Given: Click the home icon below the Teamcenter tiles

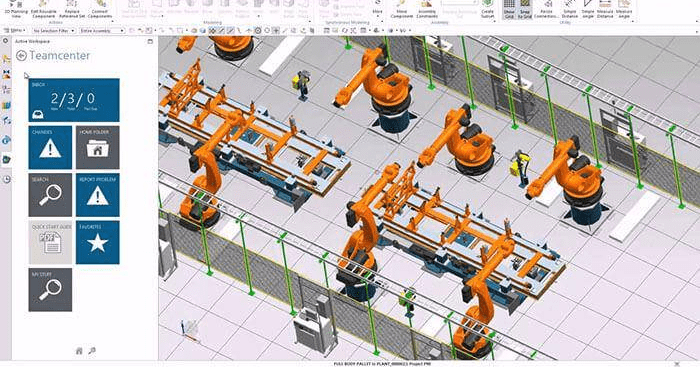Looking at the screenshot, I should 79,351.
